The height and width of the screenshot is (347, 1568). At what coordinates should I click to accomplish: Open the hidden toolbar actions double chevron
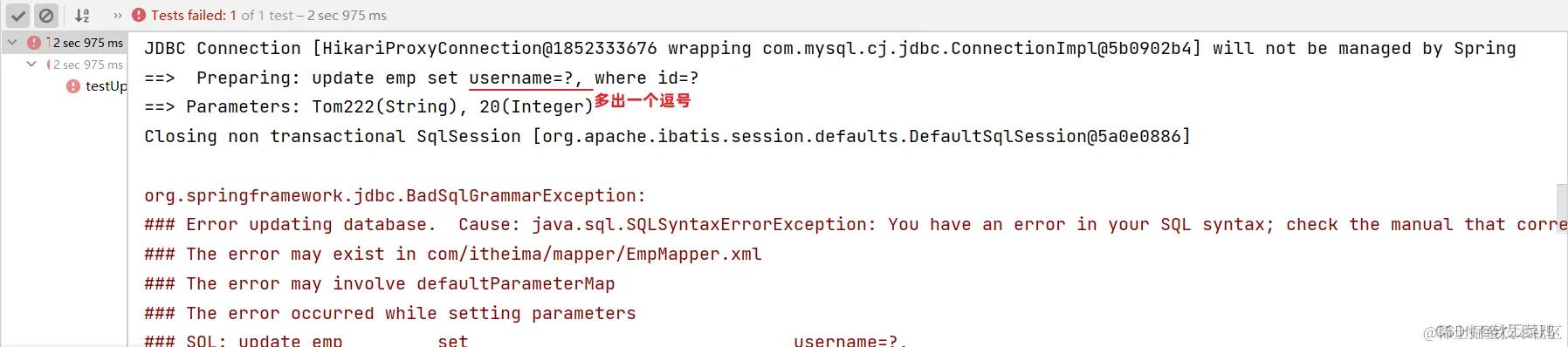coord(118,16)
